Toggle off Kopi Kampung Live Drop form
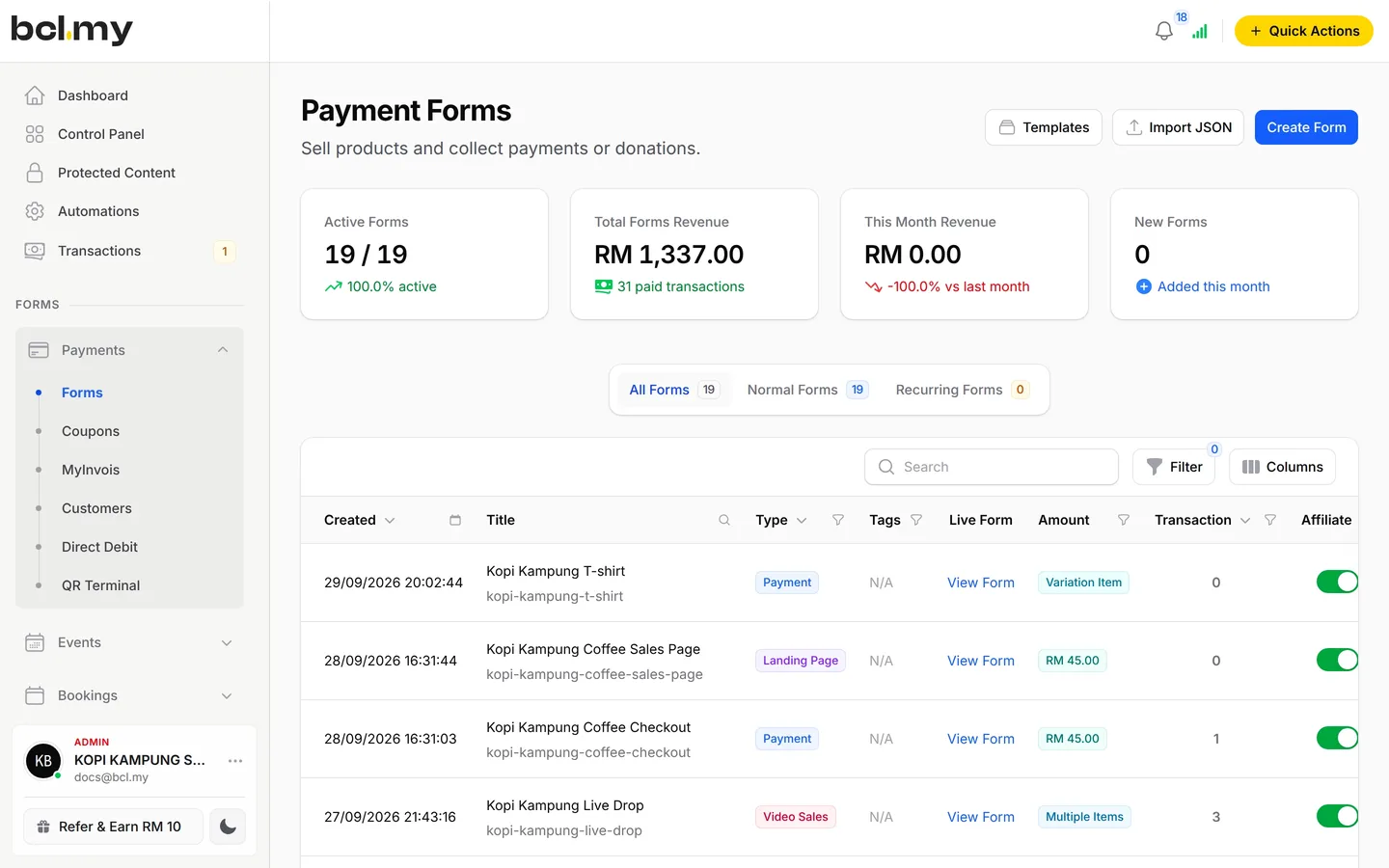This screenshot has height=868, width=1389. (1337, 816)
